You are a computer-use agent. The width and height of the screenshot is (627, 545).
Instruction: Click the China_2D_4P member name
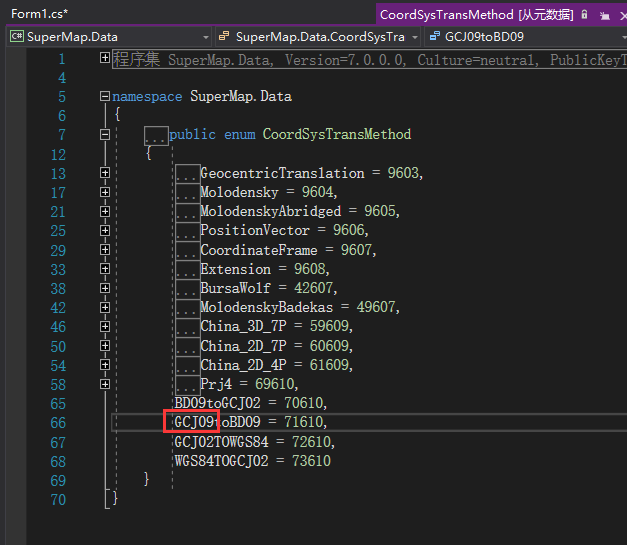[244, 365]
